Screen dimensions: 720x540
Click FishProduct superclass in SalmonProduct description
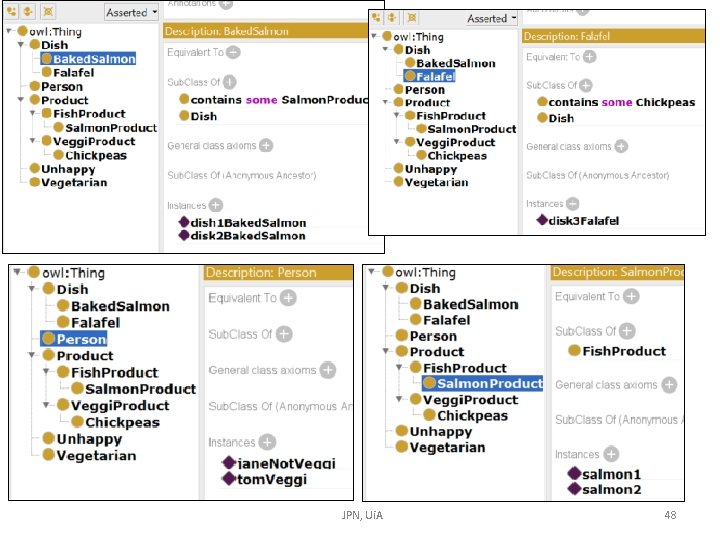coord(617,351)
